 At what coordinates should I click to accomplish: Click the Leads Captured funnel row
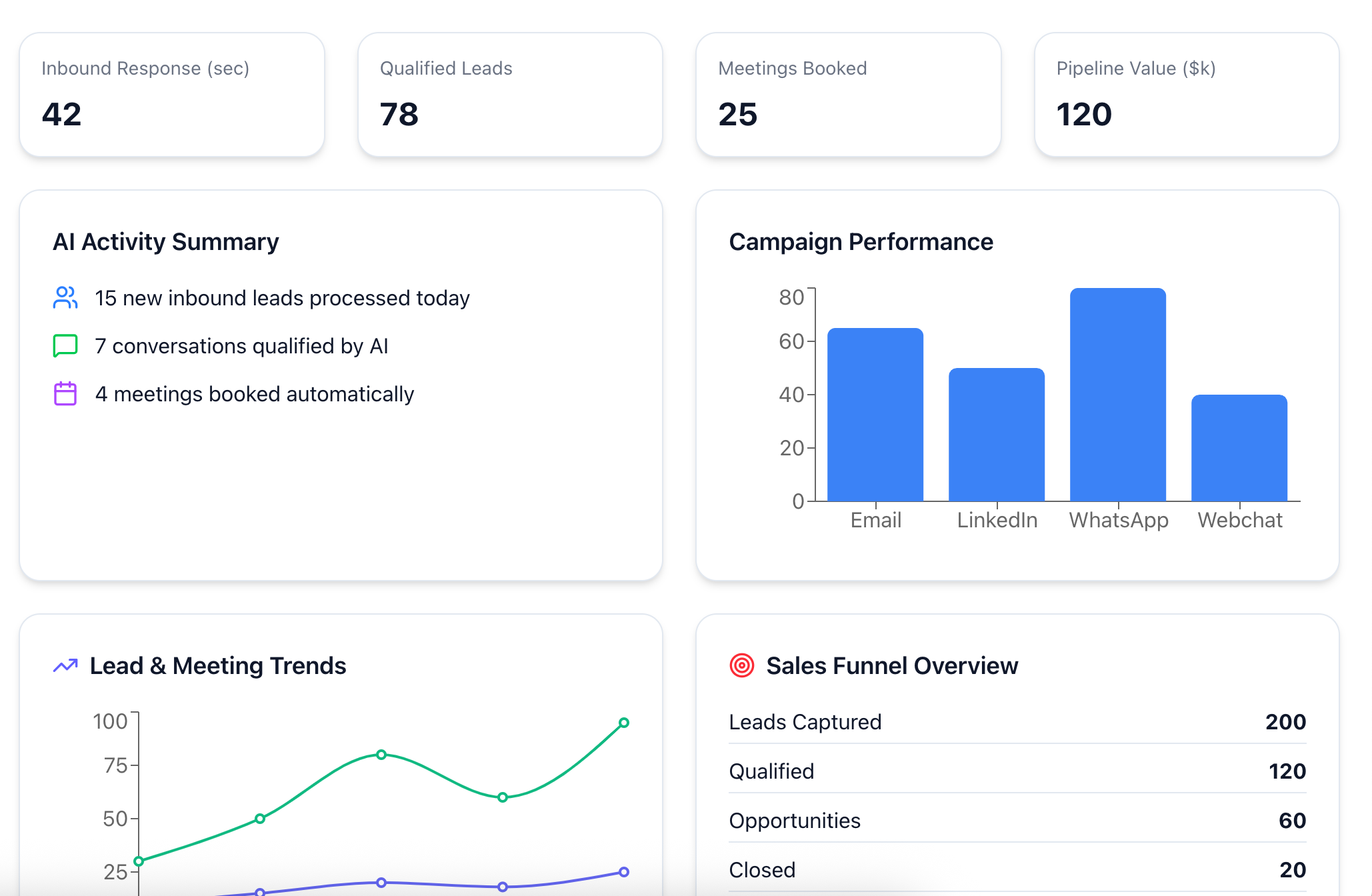tap(1017, 722)
